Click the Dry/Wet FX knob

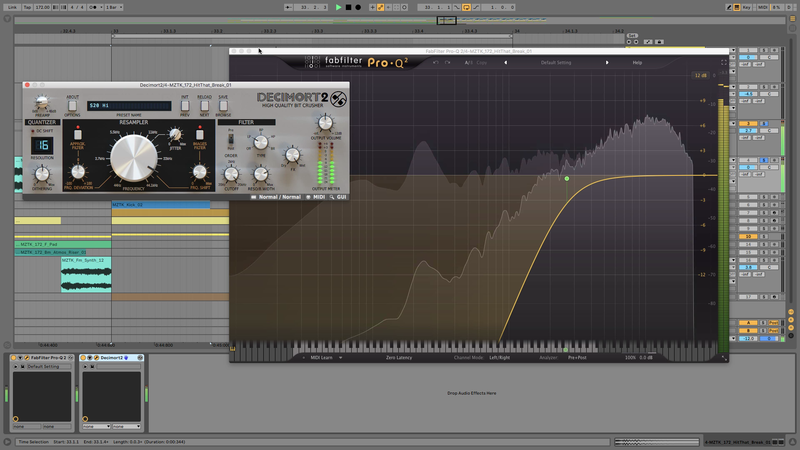click(x=292, y=154)
